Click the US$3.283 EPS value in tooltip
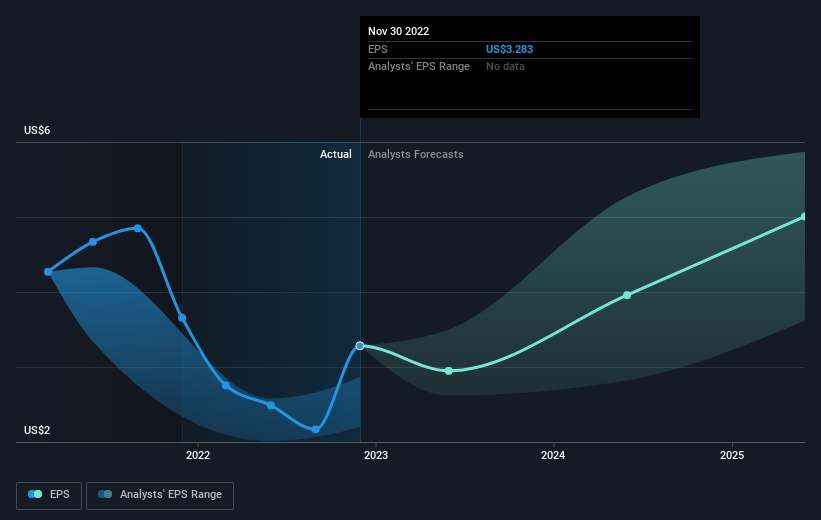 509,49
